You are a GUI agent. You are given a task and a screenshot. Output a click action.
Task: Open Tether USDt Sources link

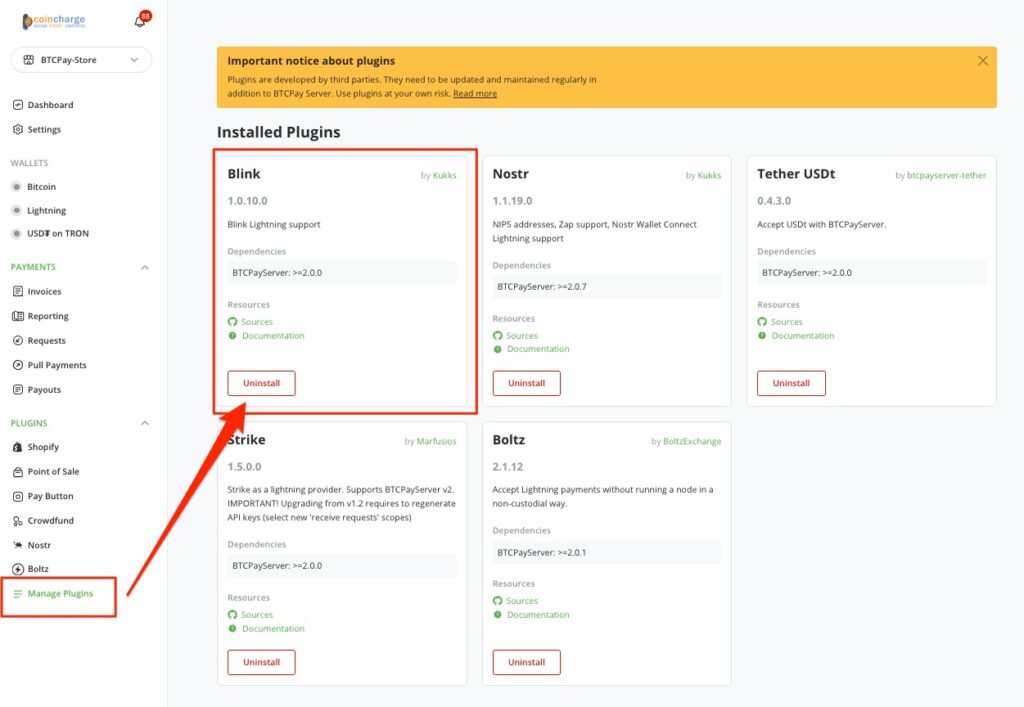(x=786, y=322)
